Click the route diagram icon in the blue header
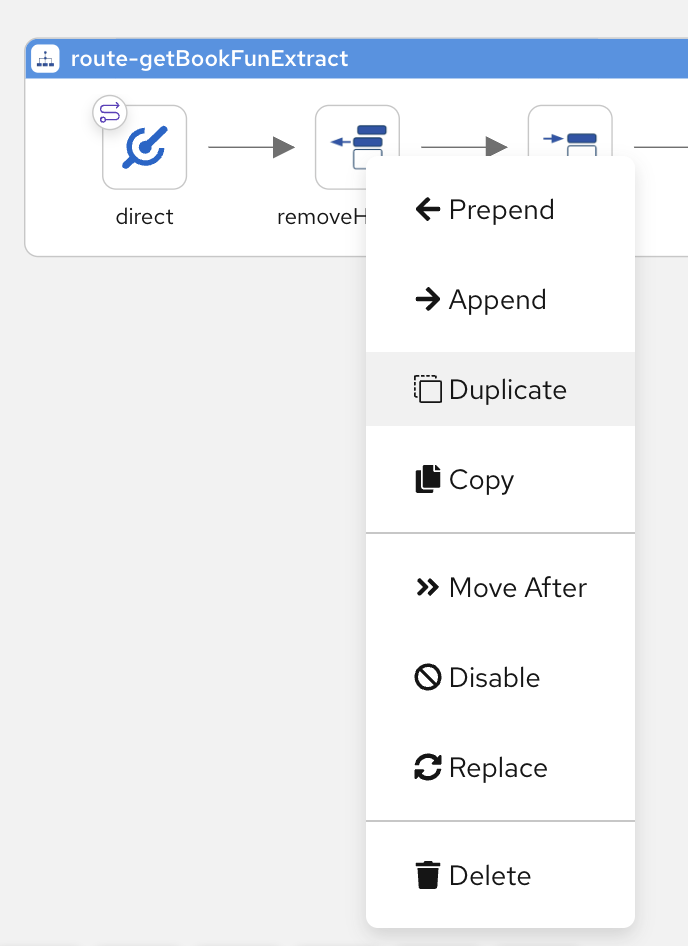Viewport: 688px width, 946px height. point(44,58)
